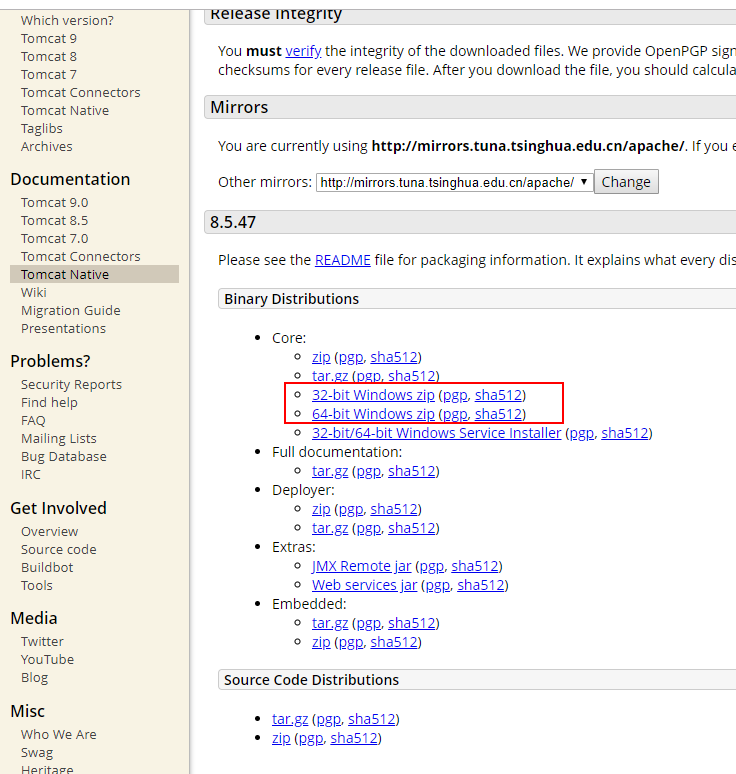Open Tomcat 9.0 documentation
Image resolution: width=736 pixels, height=774 pixels.
pos(54,202)
